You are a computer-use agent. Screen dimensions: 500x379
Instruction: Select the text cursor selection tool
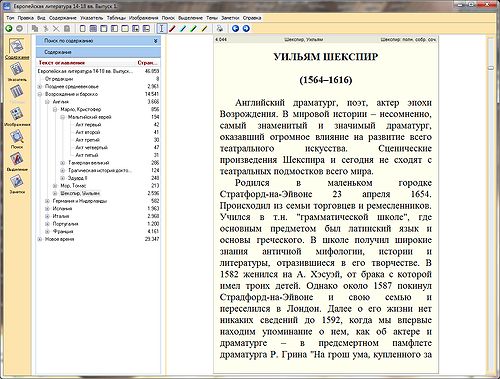pyautogui.click(x=162, y=29)
